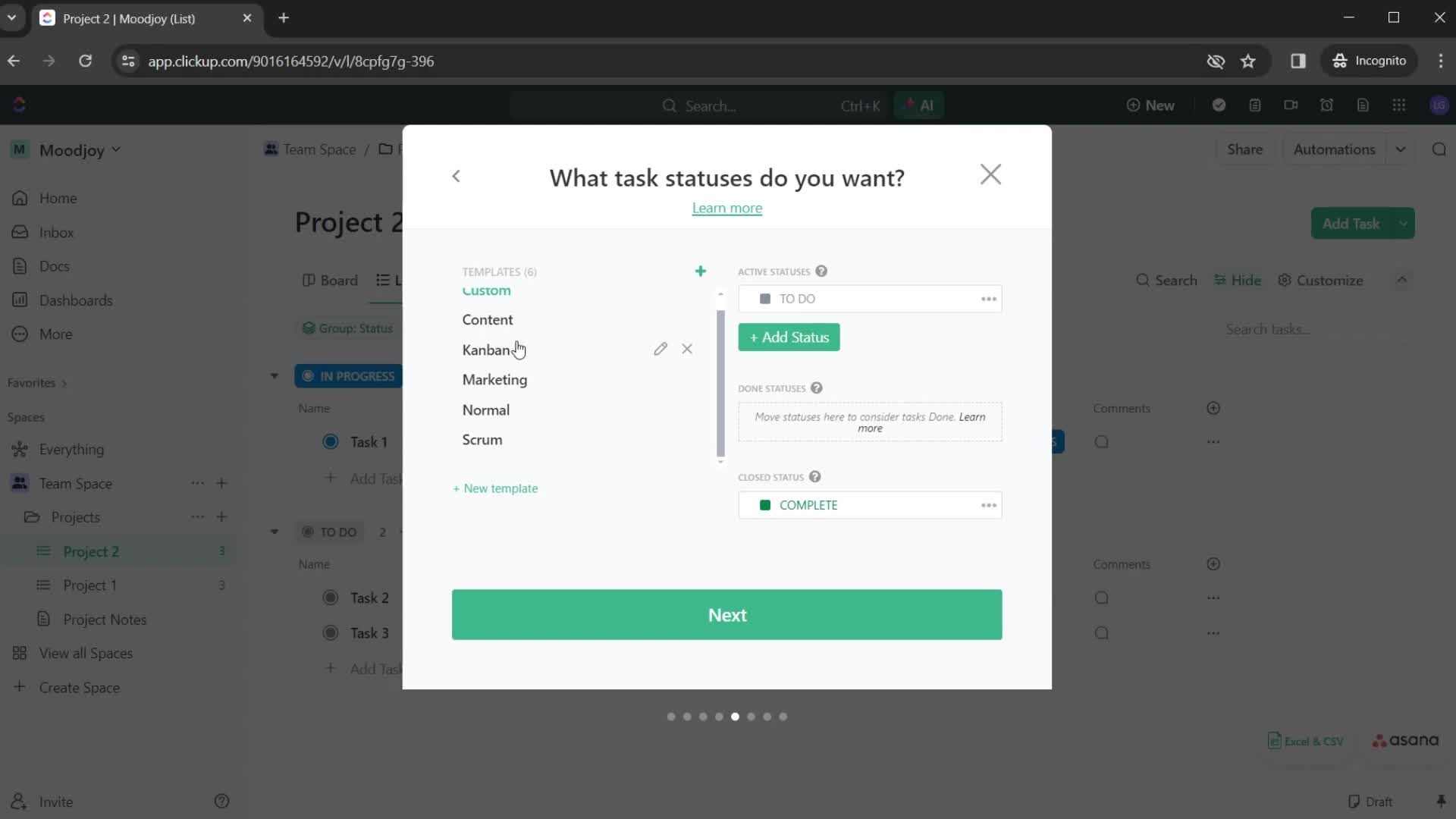Click the edit pencil icon on Kanban template
Screen dimensions: 1456x819
click(x=660, y=349)
